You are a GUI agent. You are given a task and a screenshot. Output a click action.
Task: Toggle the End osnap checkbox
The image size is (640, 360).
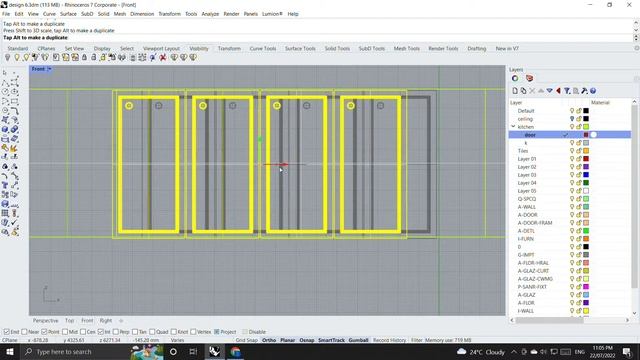tap(7, 332)
